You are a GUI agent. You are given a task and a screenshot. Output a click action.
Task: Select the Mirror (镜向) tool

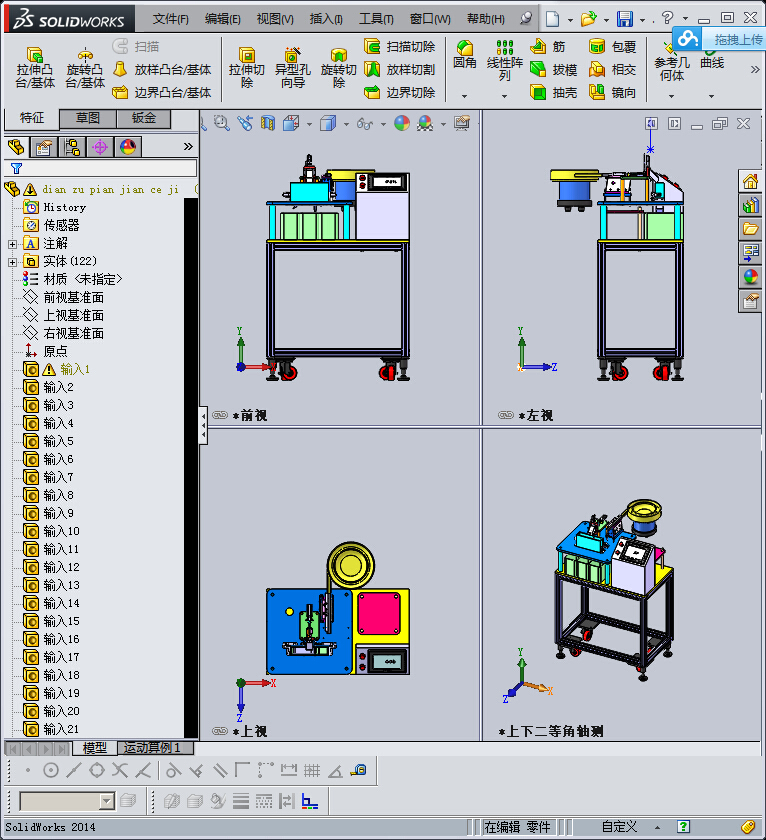[612, 93]
